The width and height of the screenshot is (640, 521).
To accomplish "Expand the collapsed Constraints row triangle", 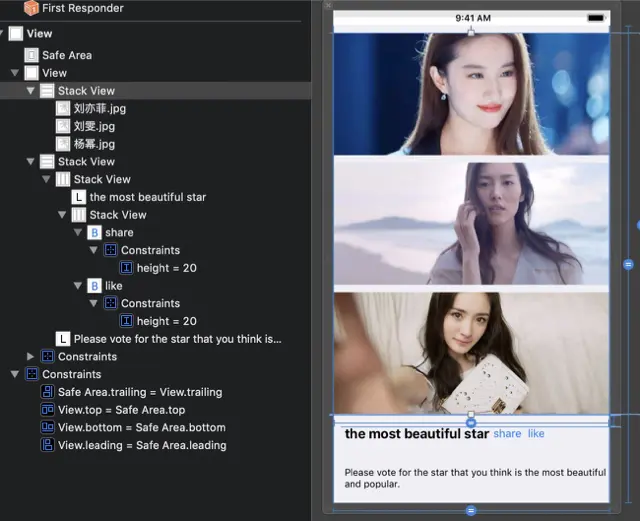I will 30,356.
